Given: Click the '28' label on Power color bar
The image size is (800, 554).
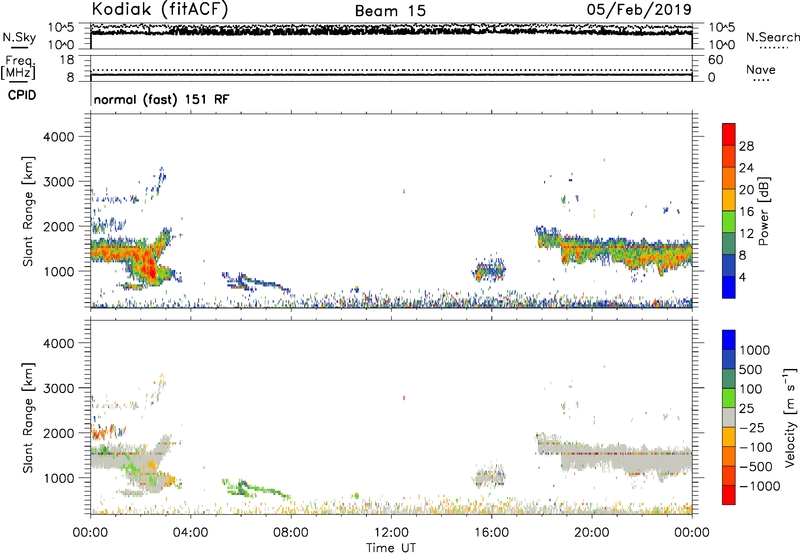Looking at the screenshot, I should (x=746, y=146).
